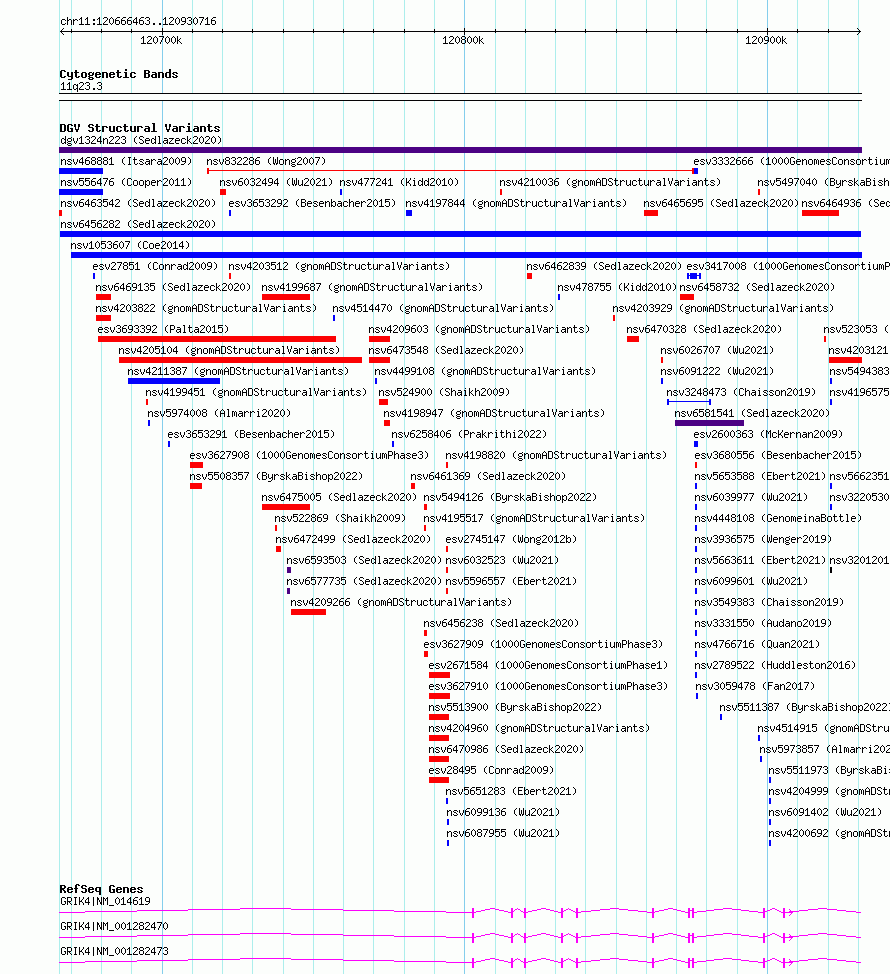Click nsv4514470 (gnomADStructuralVariants) label
Viewport: 890px width, 974px height.
(x=443, y=309)
